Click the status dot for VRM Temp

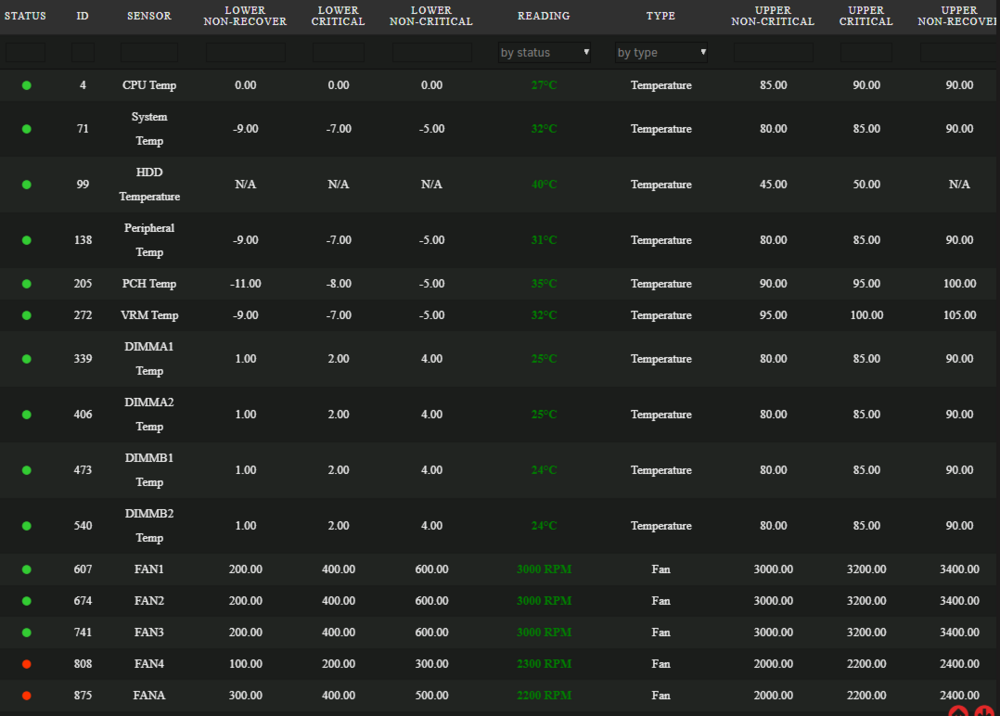26,315
